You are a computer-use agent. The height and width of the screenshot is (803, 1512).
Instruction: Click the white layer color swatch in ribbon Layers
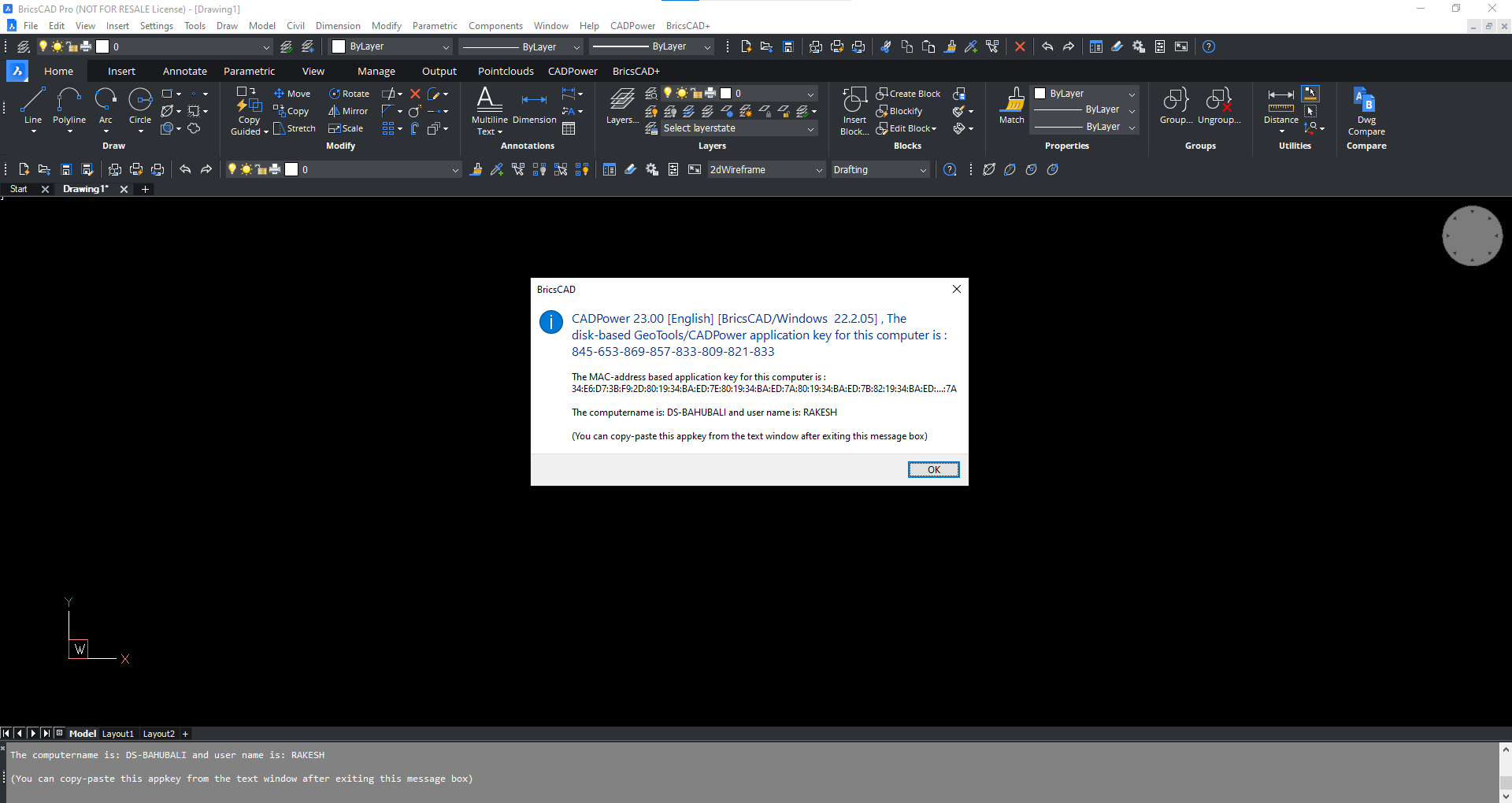pyautogui.click(x=725, y=93)
